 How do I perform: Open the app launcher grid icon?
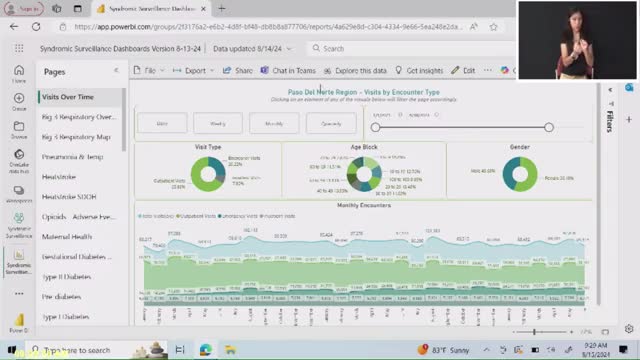19,49
